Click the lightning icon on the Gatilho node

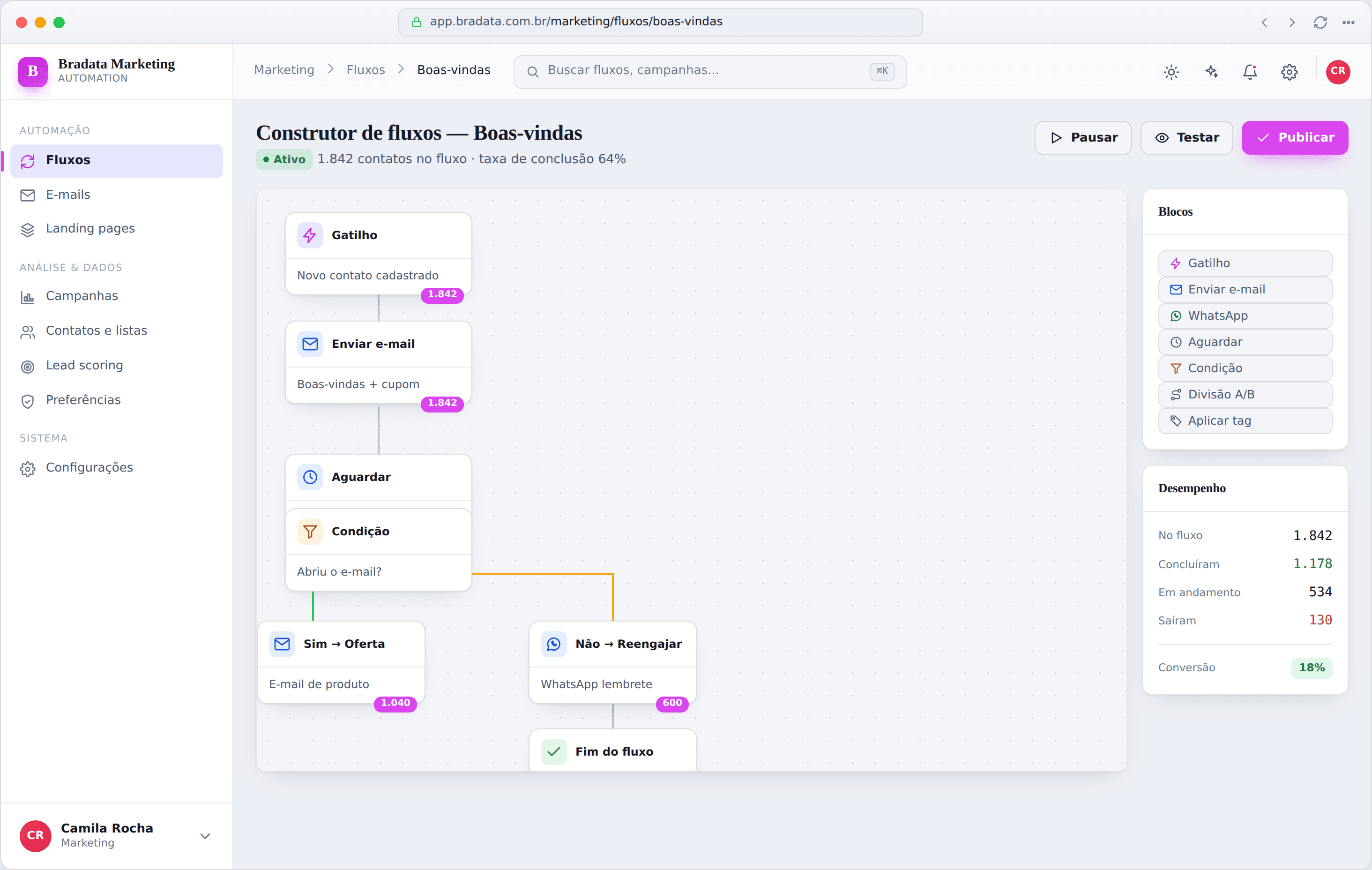(310, 235)
